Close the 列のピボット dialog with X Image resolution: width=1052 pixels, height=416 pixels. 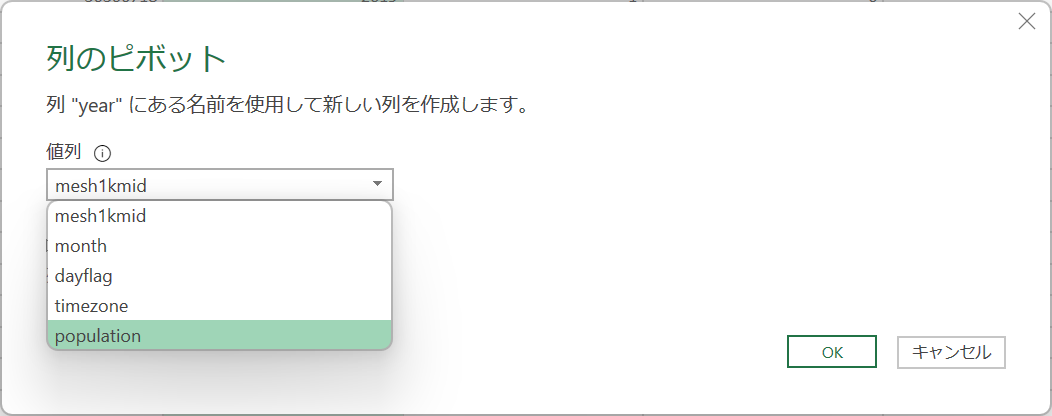[1027, 21]
